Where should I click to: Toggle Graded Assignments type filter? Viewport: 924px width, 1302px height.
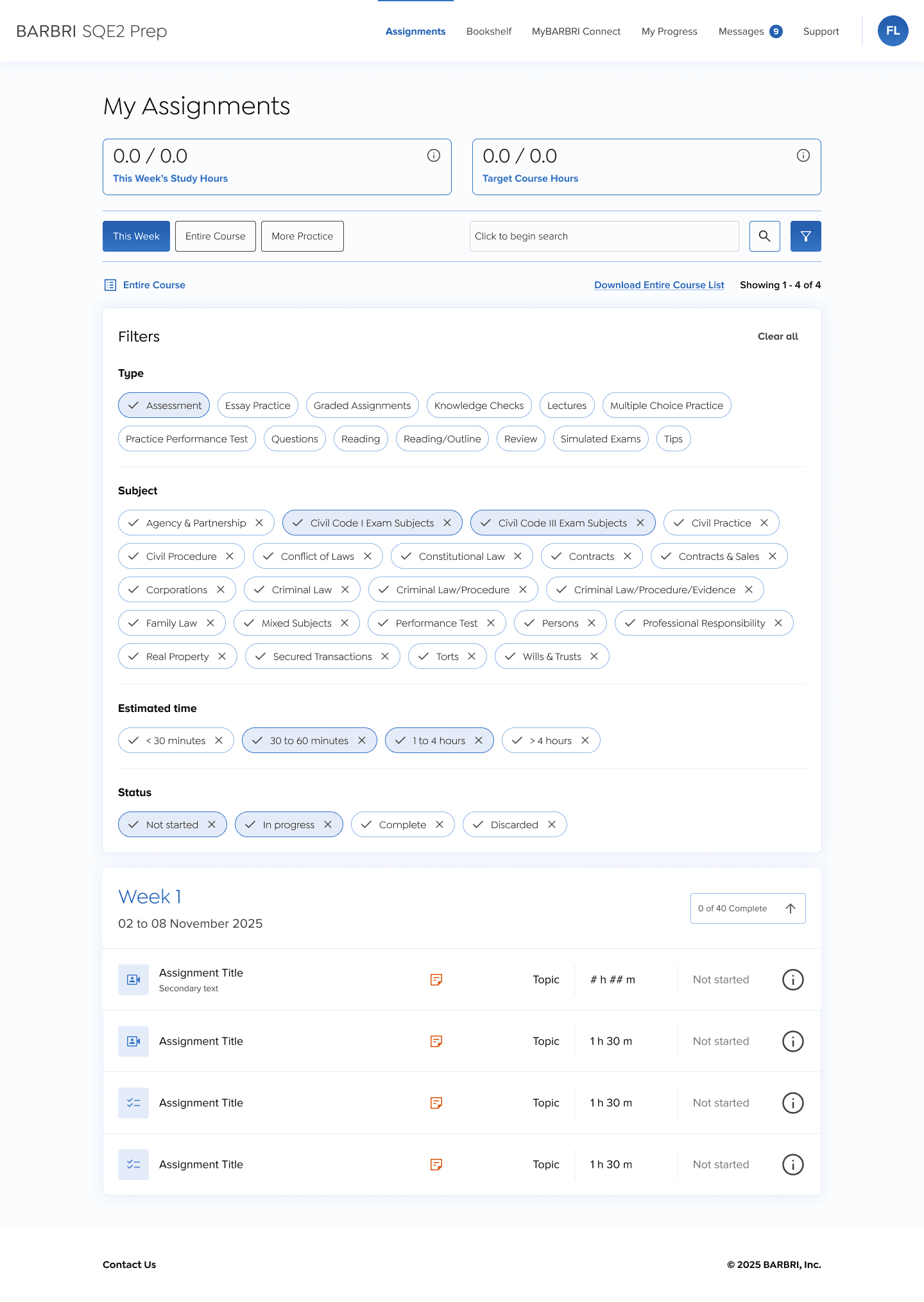[x=363, y=405]
